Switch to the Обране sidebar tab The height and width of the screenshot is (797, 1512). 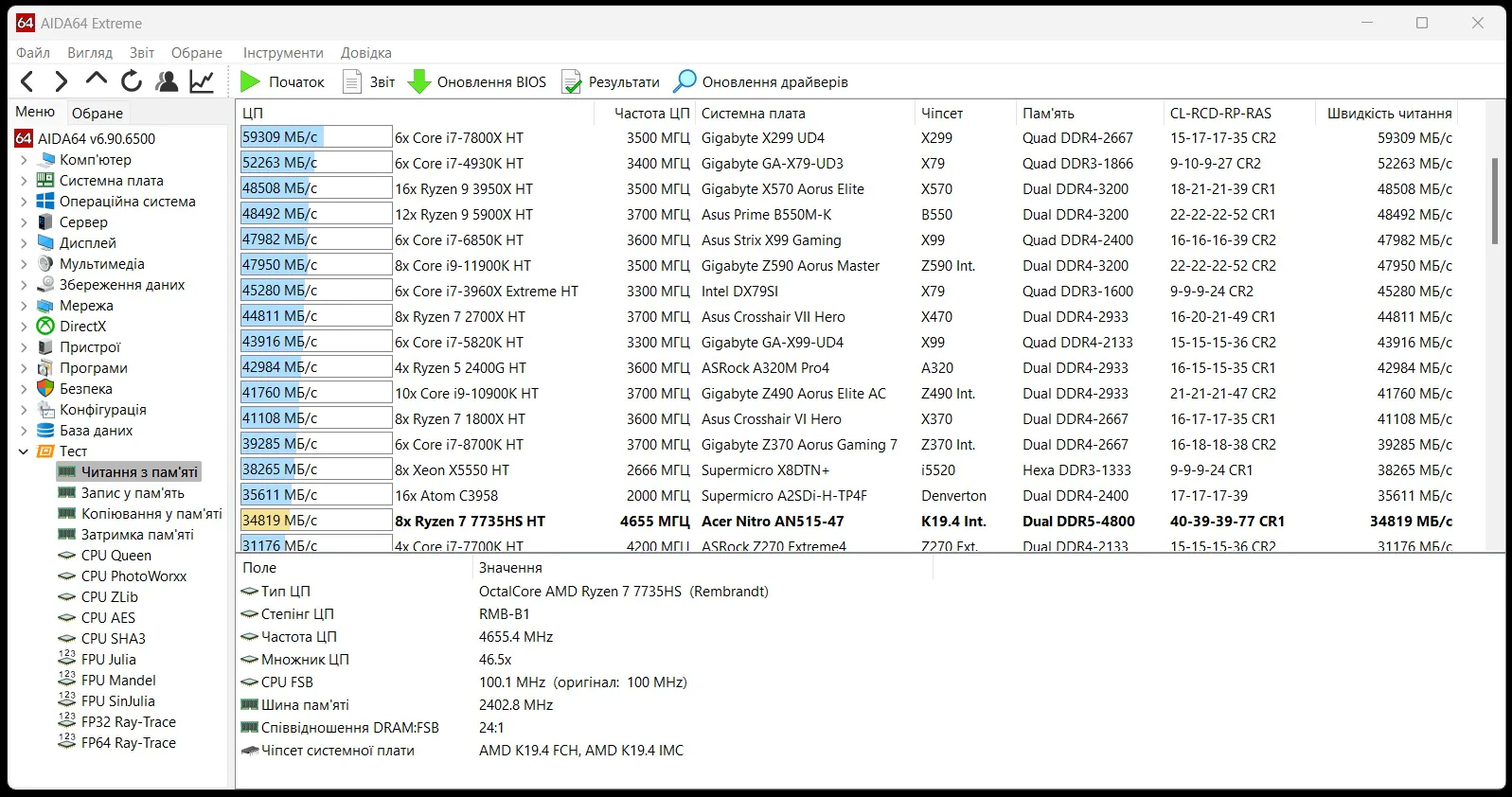(98, 113)
